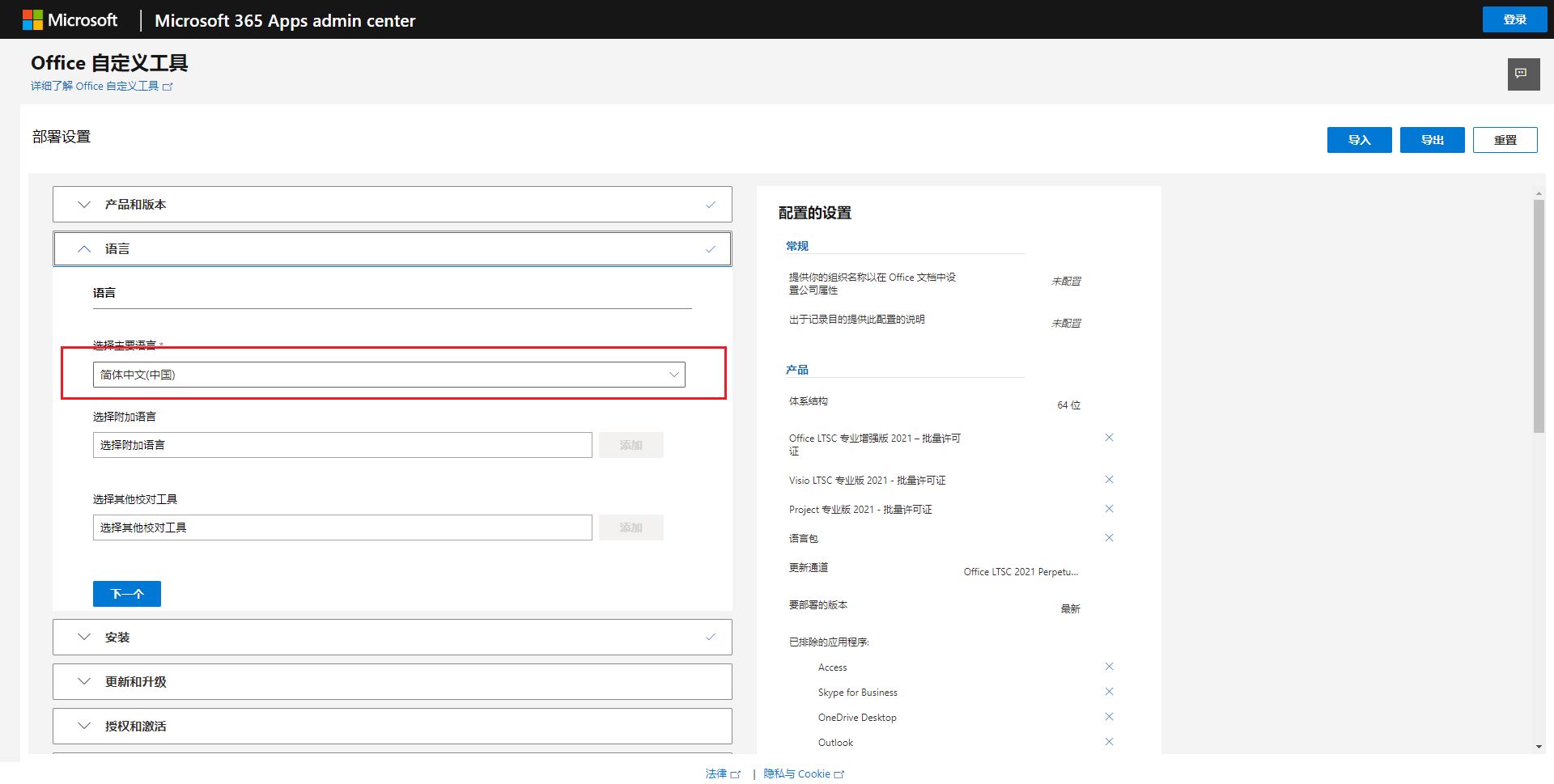Remove Outlook from excluded apps
The height and width of the screenshot is (784, 1554).
tap(1109, 742)
